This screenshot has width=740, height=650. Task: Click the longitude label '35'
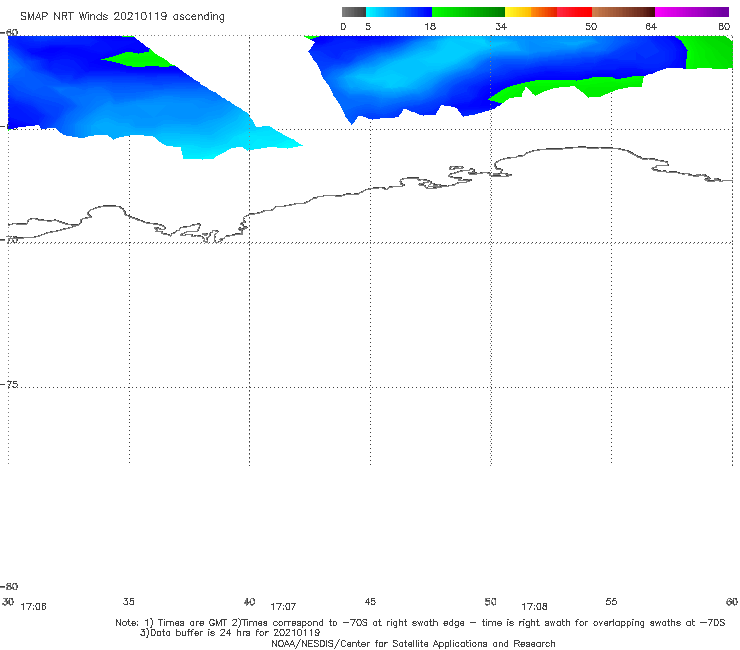point(128,601)
